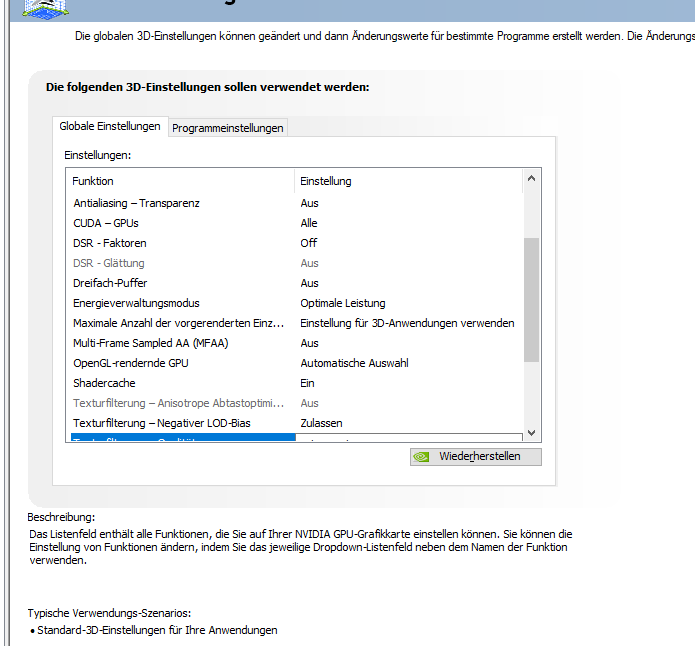The width and height of the screenshot is (695, 646).
Task: Click the Einstellung column header
Action: click(x=409, y=181)
